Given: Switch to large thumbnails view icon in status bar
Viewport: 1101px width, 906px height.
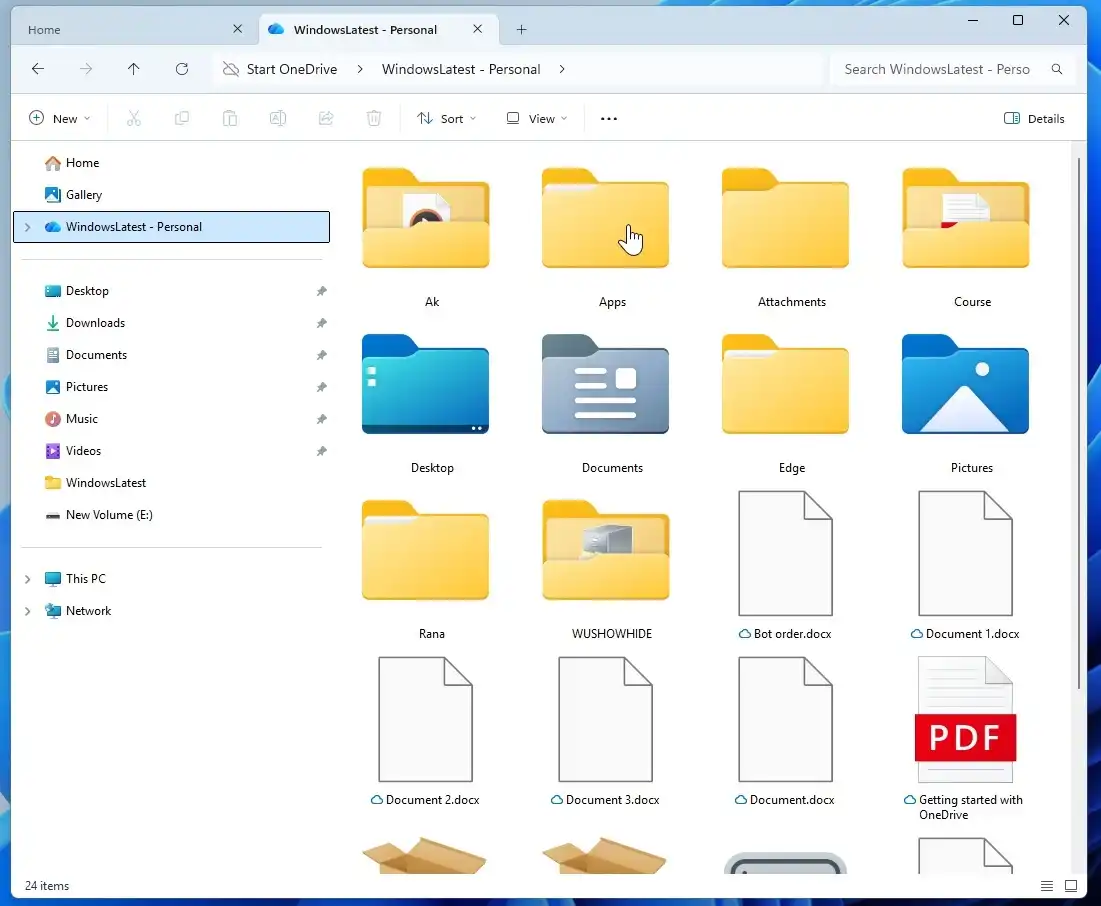Looking at the screenshot, I should point(1071,886).
